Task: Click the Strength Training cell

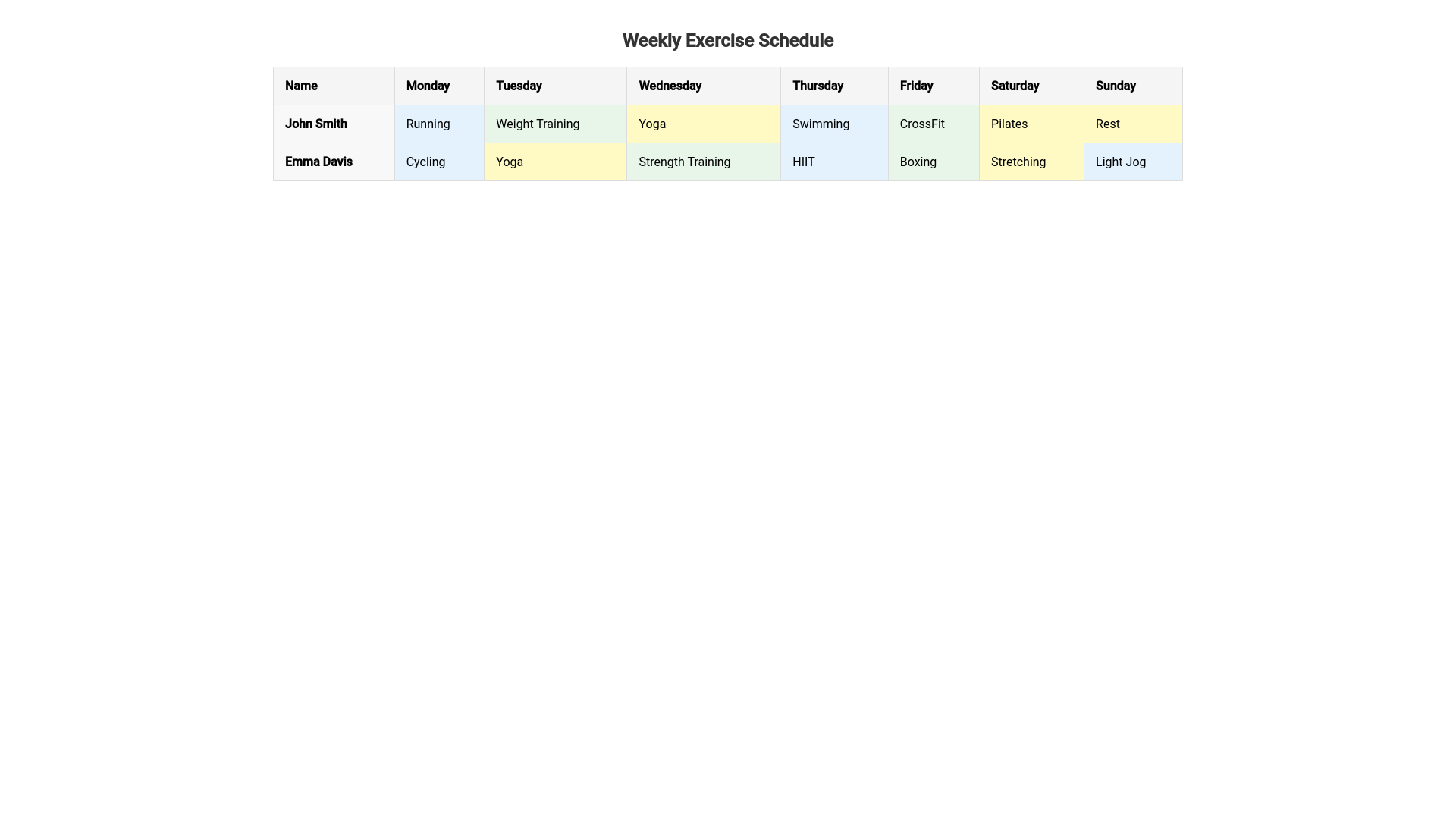Action: pos(704,162)
